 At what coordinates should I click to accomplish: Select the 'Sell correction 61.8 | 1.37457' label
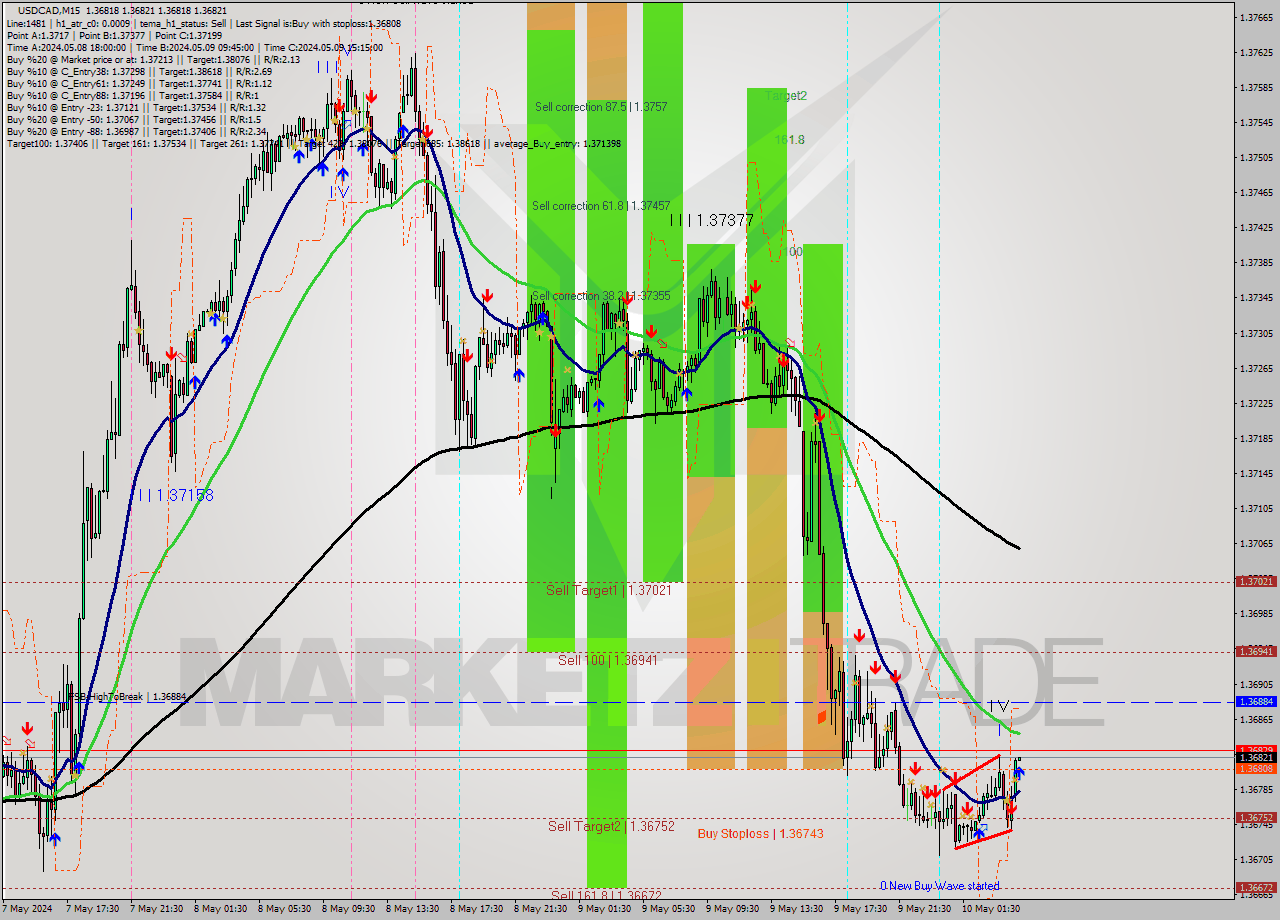(x=601, y=206)
